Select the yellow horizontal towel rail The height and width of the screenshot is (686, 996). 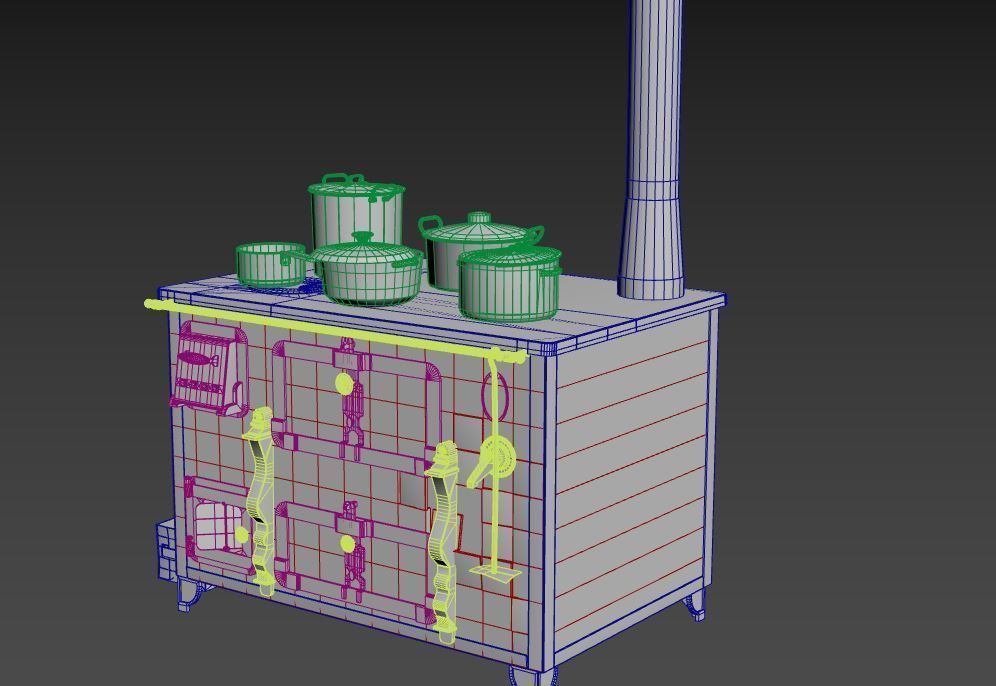335,331
